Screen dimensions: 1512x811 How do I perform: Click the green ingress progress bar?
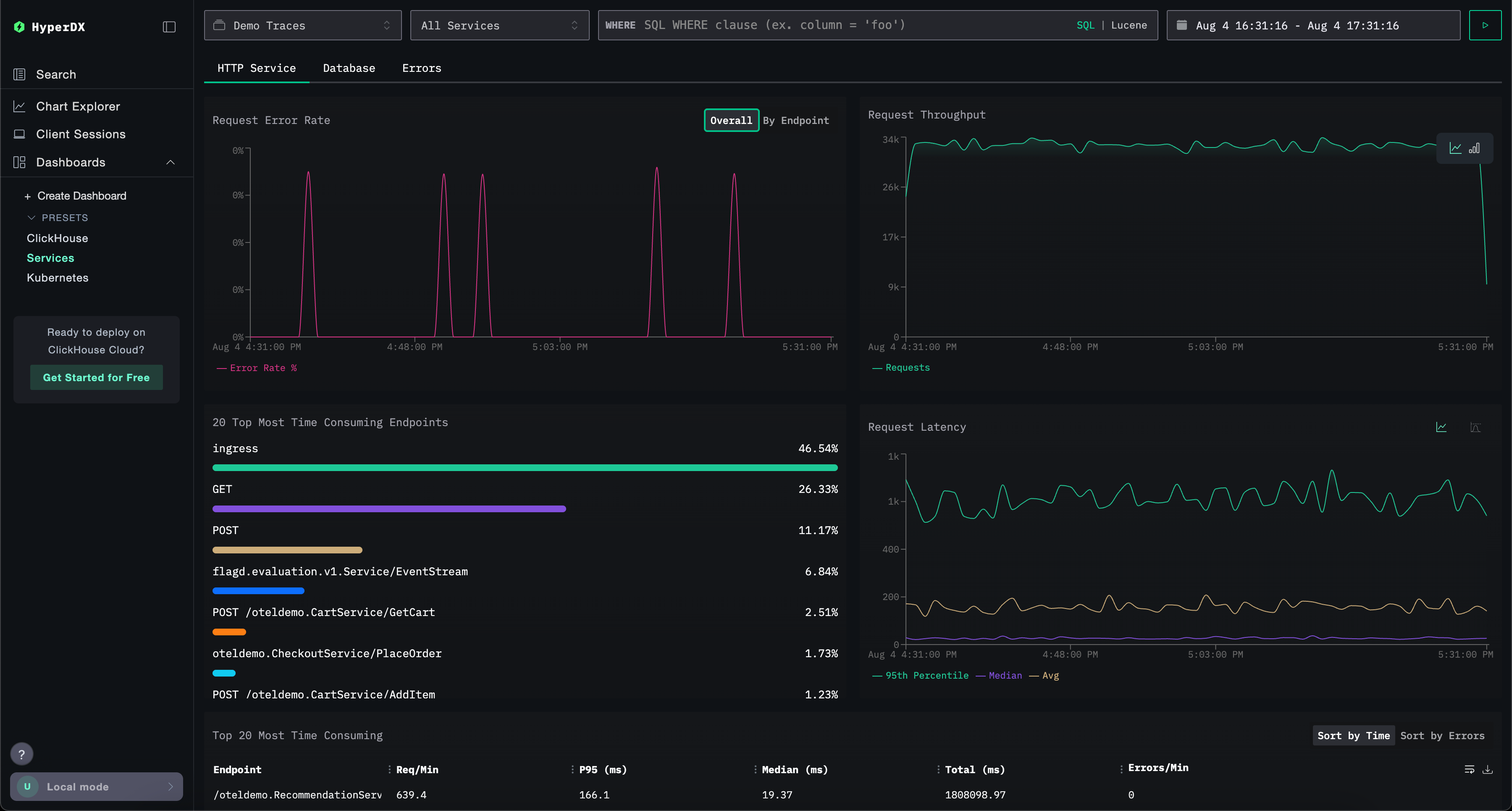click(524, 467)
